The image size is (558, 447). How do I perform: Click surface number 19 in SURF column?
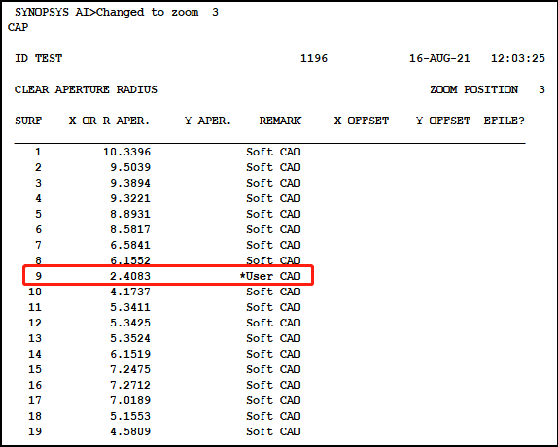35,431
